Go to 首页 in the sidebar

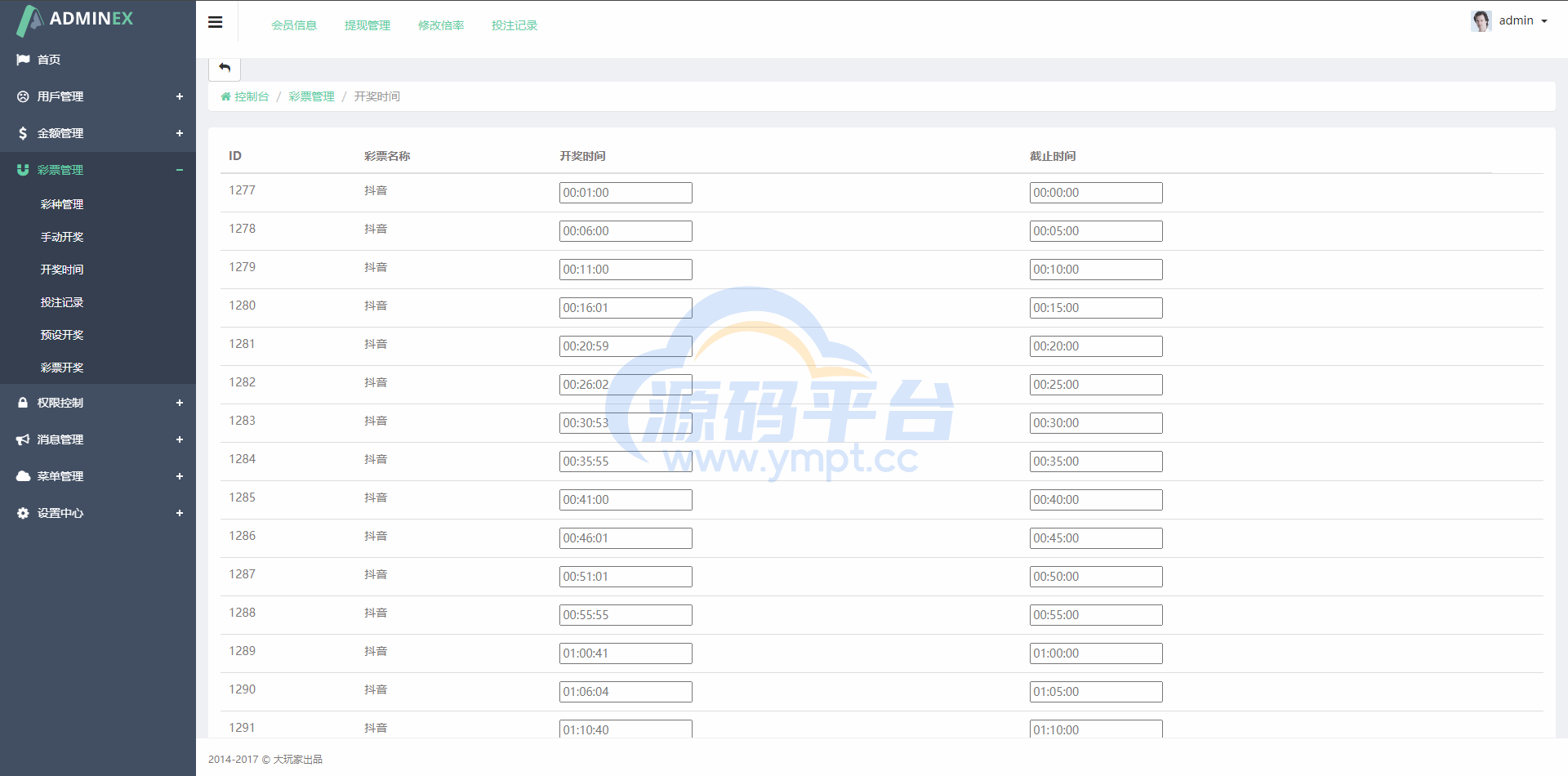[x=49, y=60]
